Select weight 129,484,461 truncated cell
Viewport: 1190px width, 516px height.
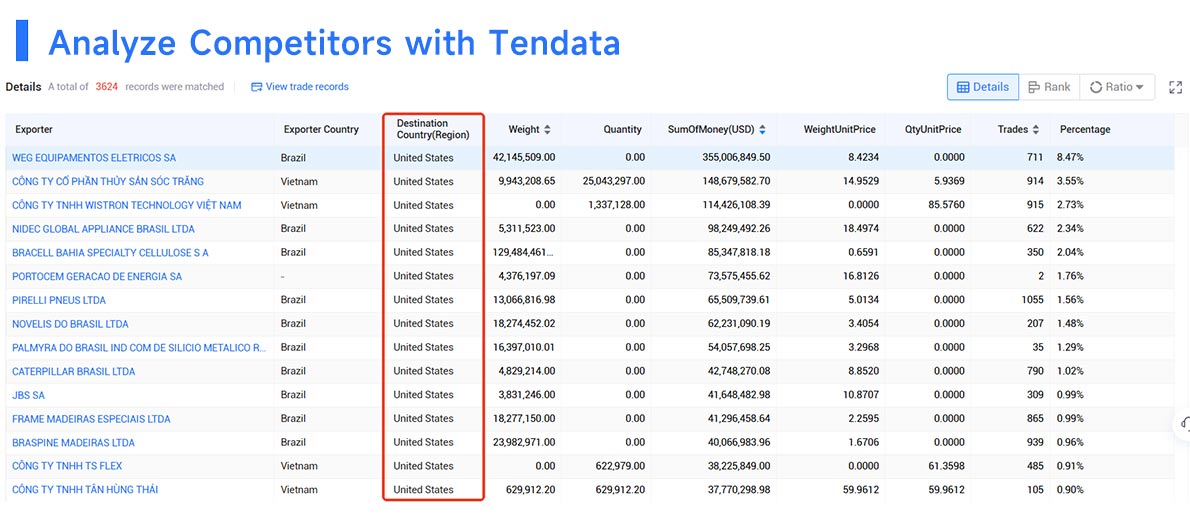[x=524, y=252]
